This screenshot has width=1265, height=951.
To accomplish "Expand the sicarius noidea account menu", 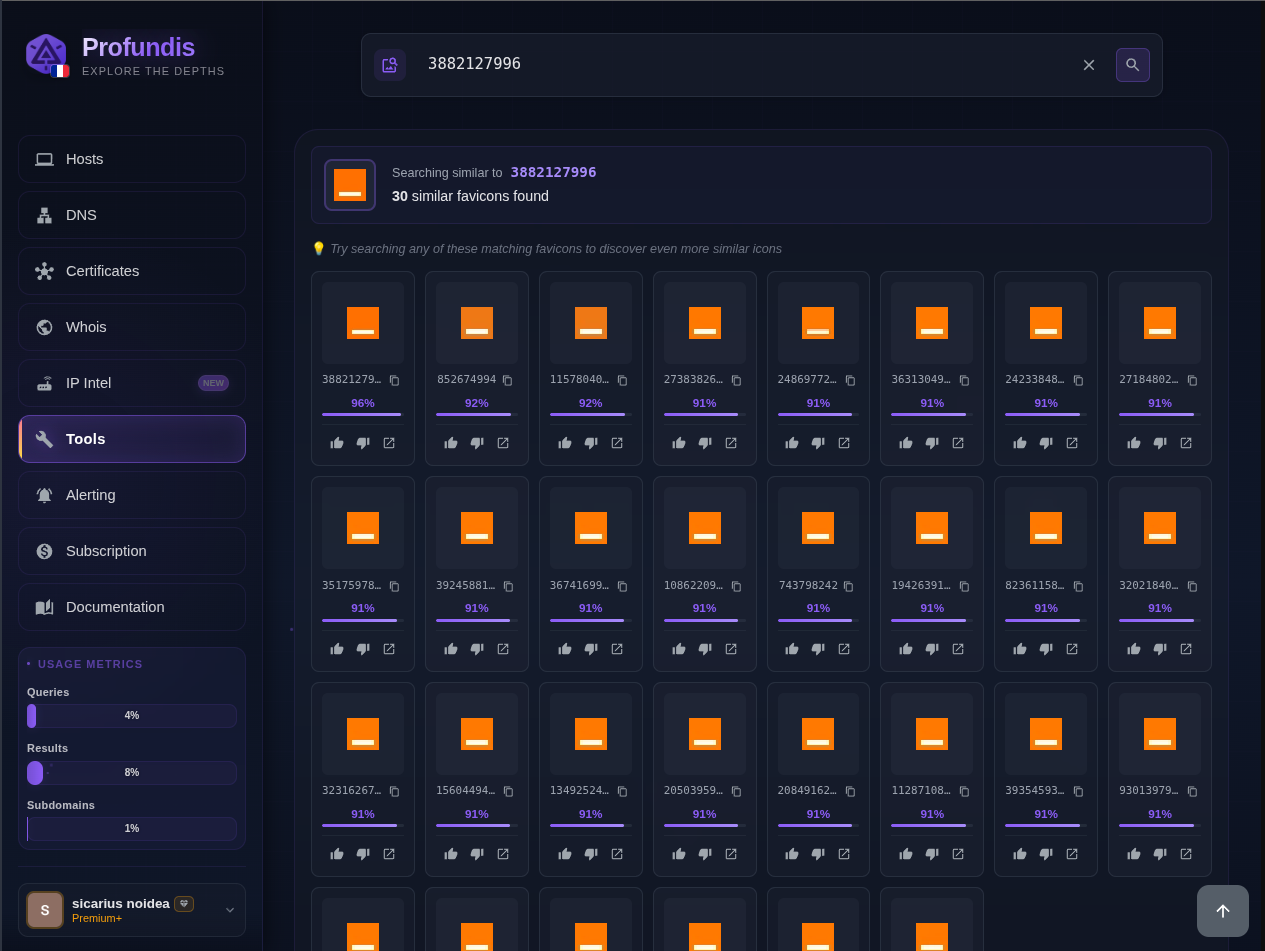I will (230, 910).
